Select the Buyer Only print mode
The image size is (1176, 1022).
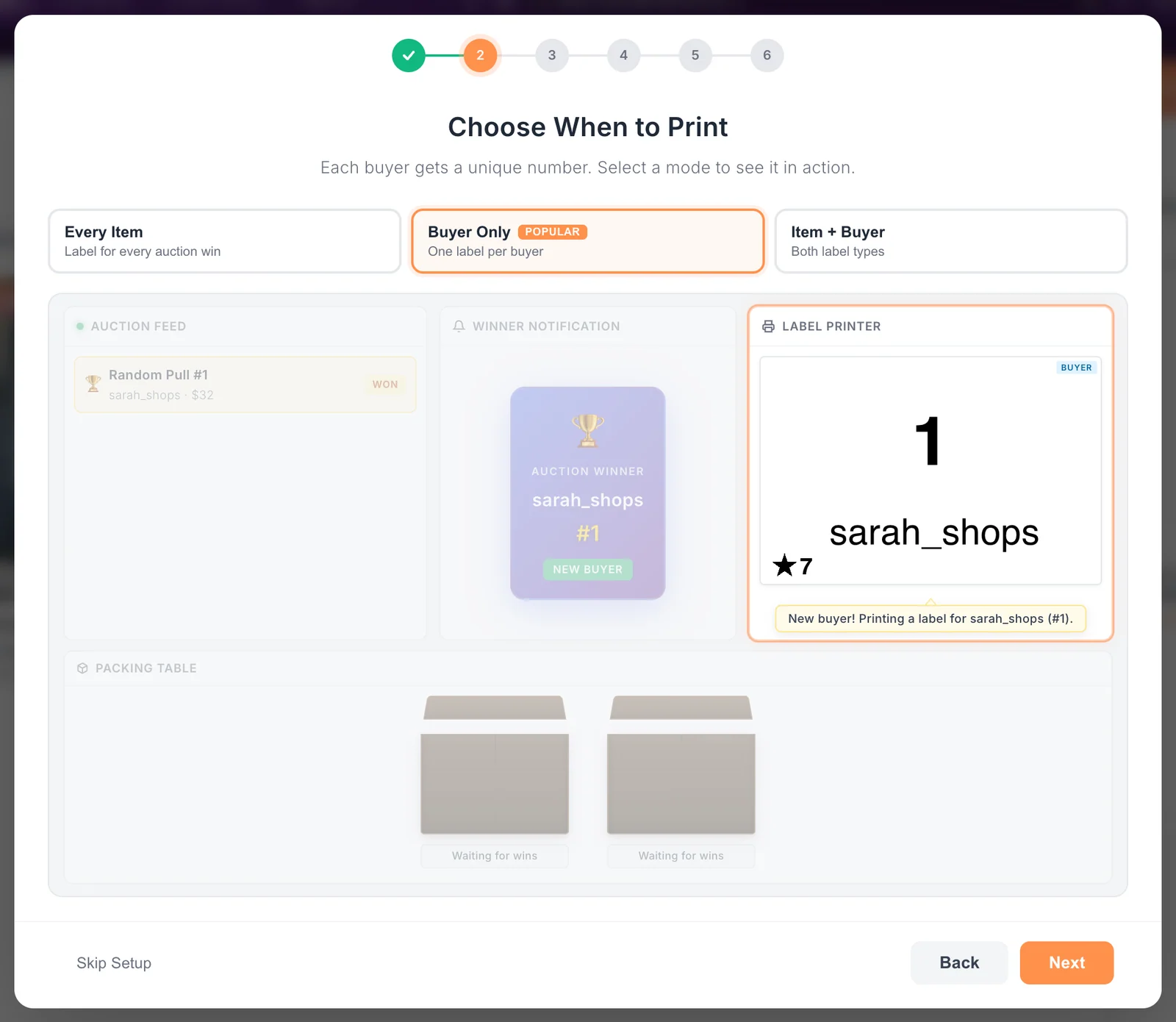tap(588, 241)
